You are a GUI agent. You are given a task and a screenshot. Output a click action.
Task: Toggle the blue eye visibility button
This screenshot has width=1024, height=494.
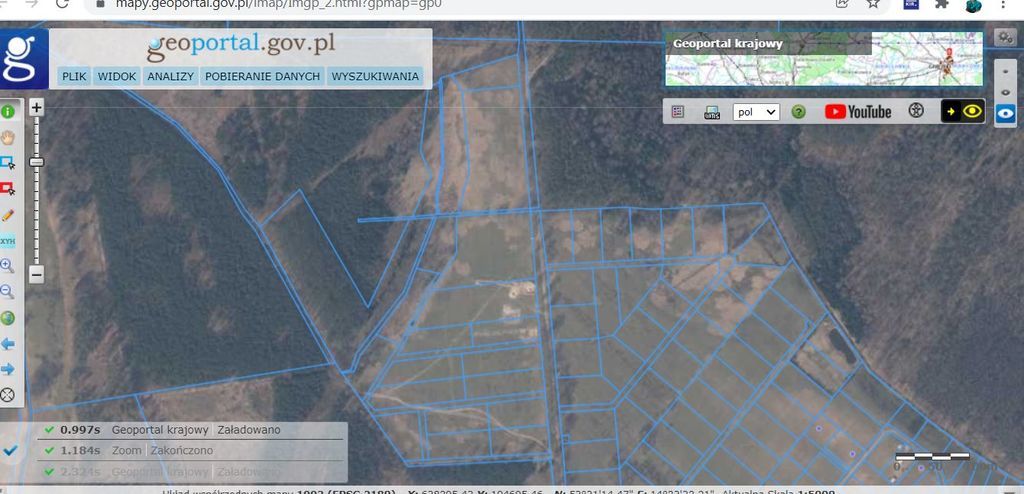tap(1006, 113)
